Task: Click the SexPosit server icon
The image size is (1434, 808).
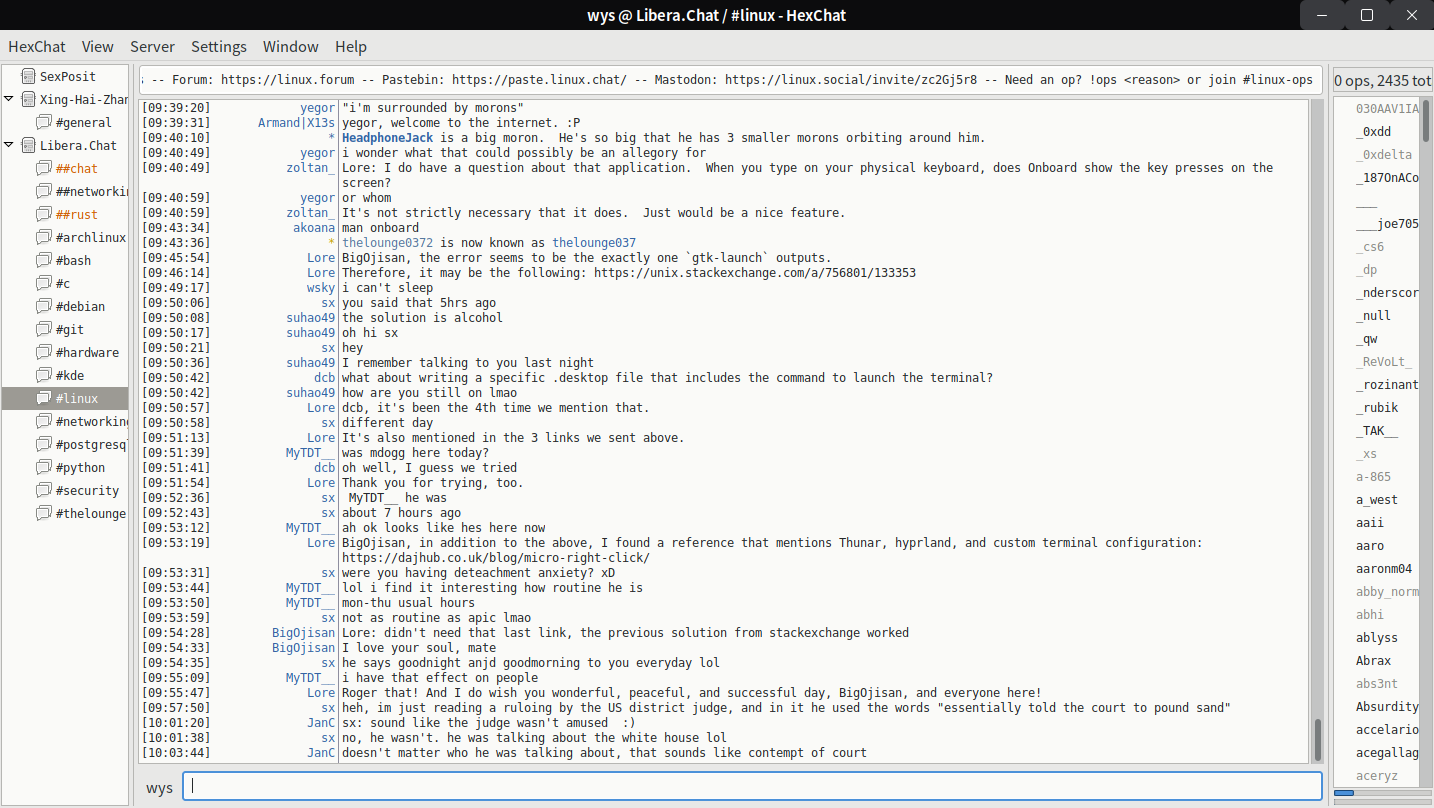Action: 28,76
